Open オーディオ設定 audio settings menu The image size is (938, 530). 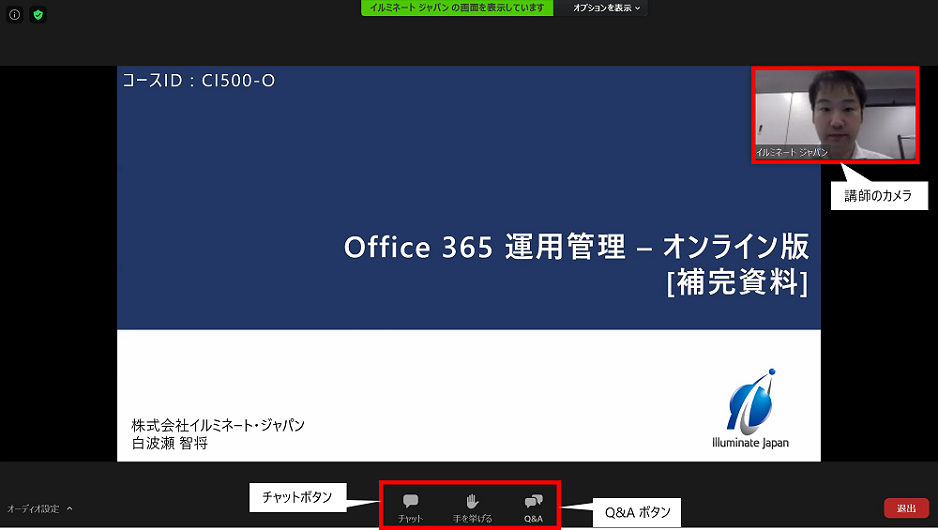[x=39, y=508]
